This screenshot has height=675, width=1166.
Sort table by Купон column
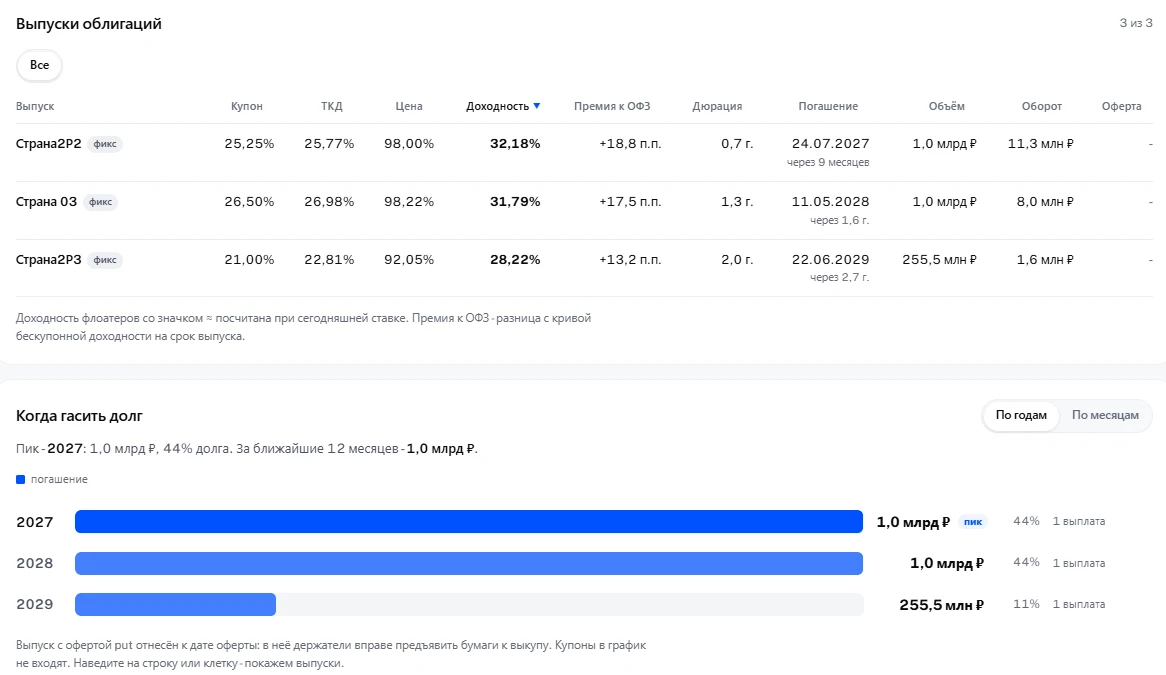(x=247, y=106)
